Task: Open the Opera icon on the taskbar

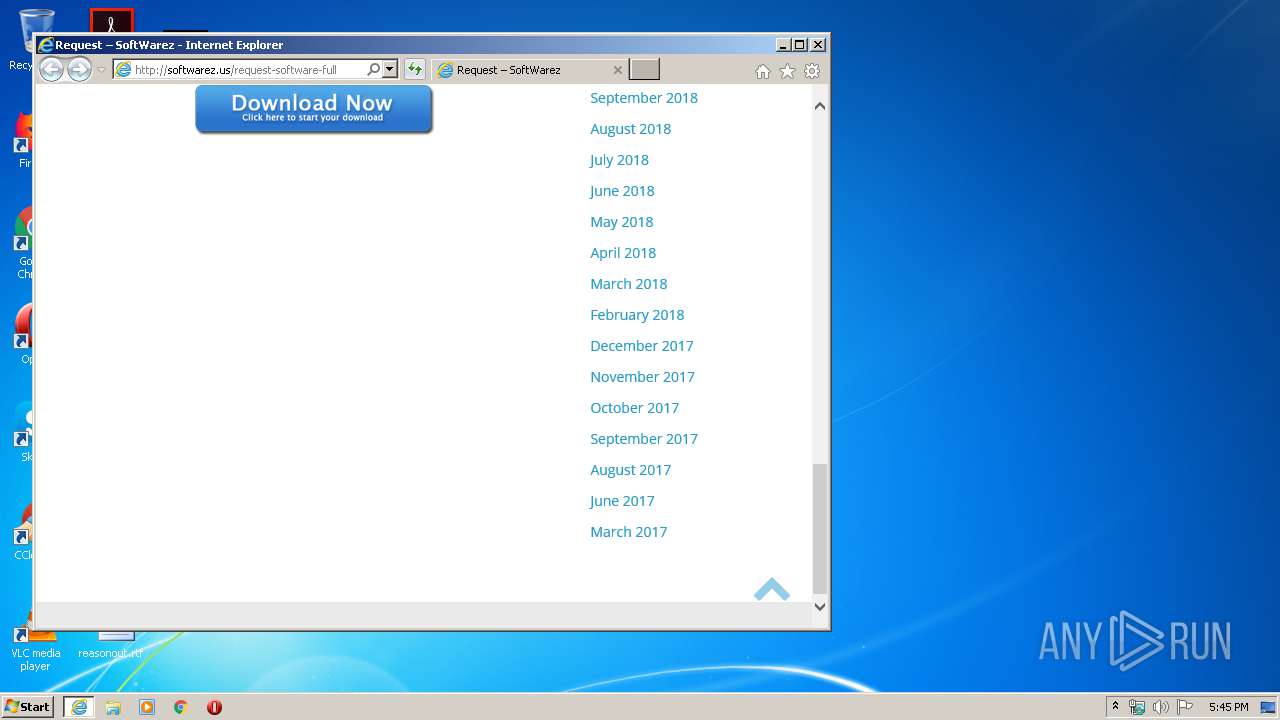Action: tap(214, 707)
